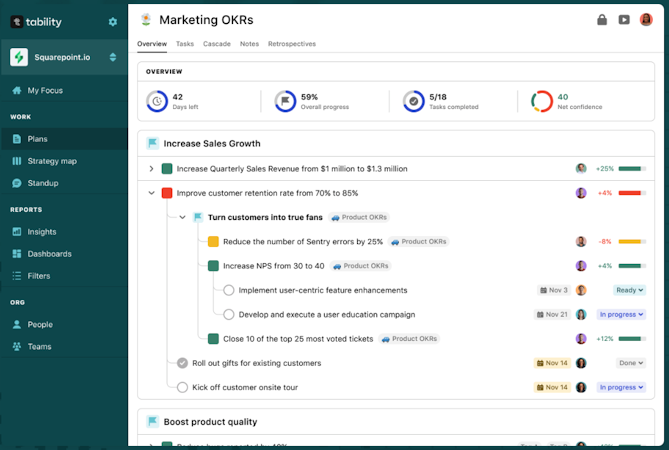Viewport: 669px width, 450px height.
Task: Open Insights reports
Action: tap(42, 232)
